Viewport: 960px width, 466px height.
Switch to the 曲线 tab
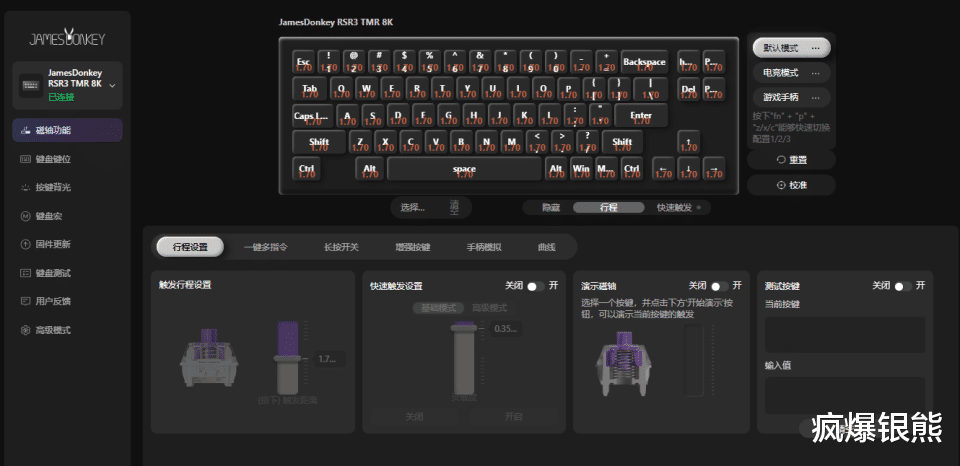pyautogui.click(x=546, y=247)
